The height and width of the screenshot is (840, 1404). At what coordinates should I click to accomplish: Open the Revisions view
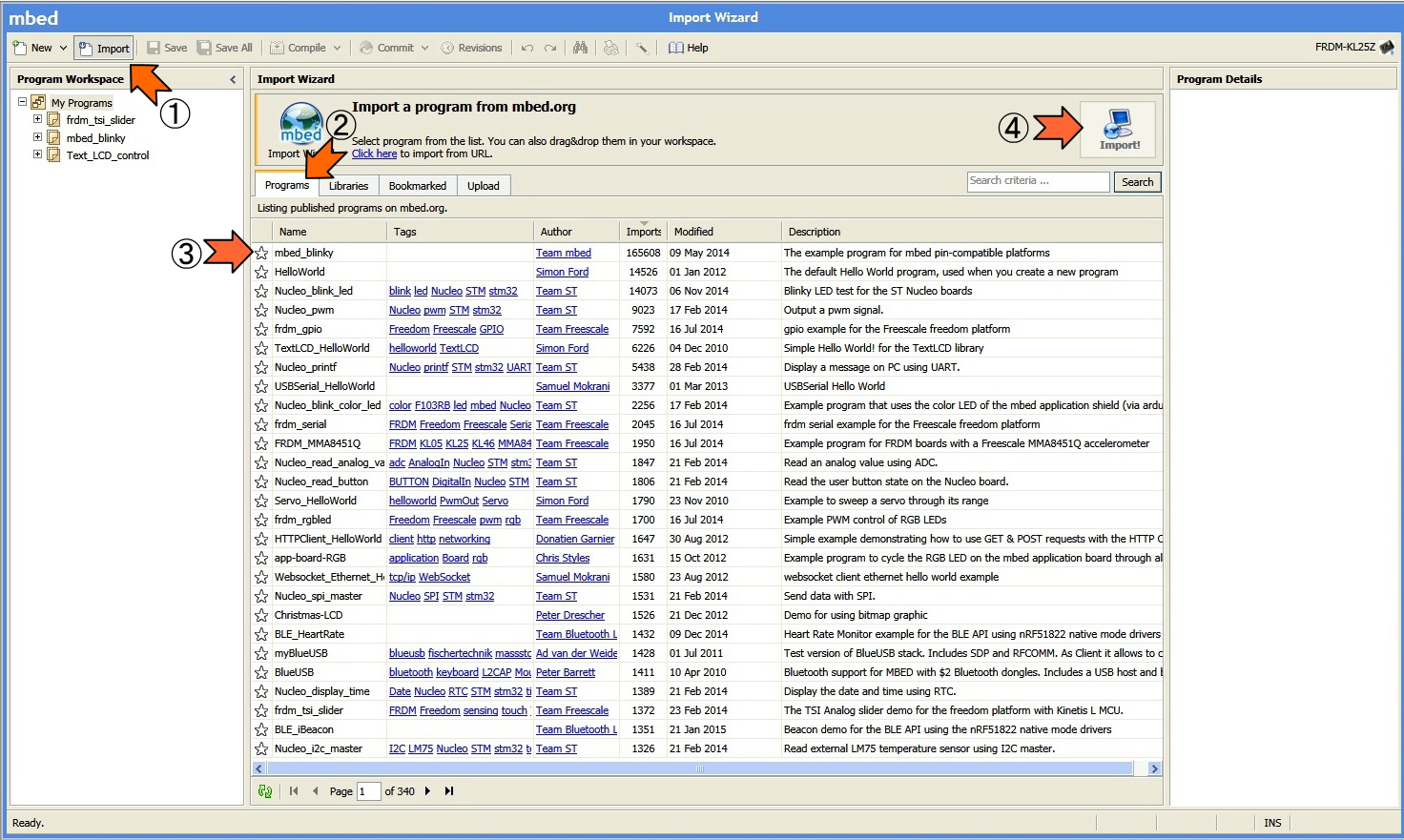(x=471, y=48)
